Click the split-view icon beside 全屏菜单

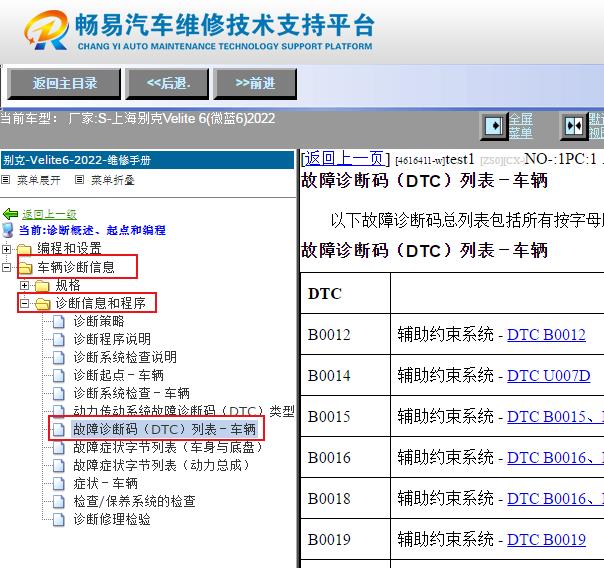point(574,126)
